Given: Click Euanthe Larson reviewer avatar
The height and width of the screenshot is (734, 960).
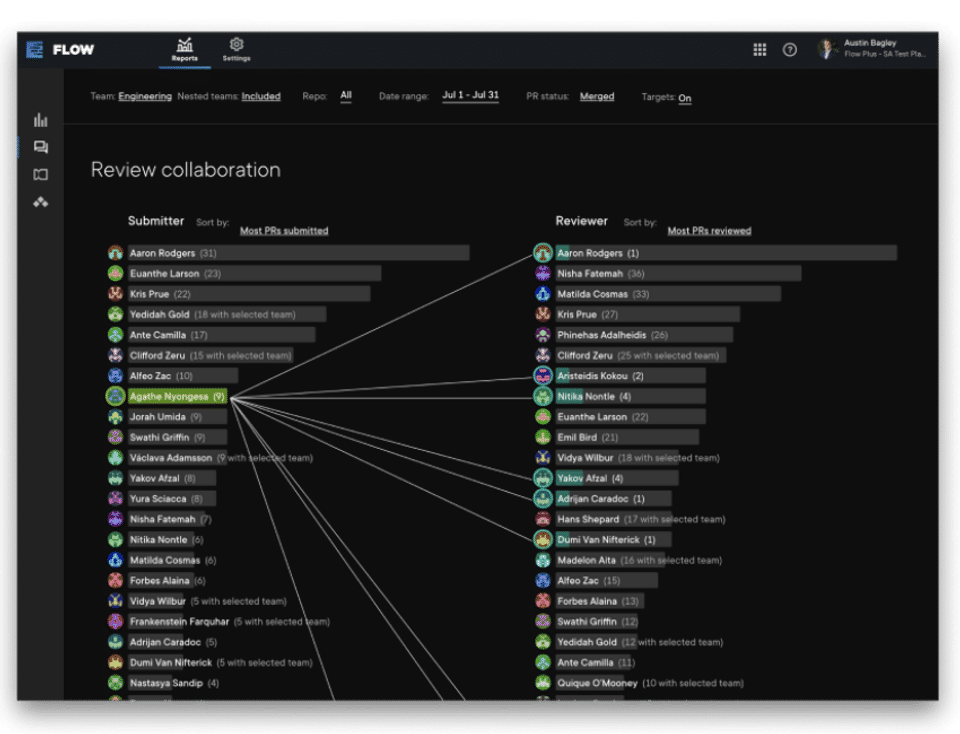Looking at the screenshot, I should click(x=542, y=417).
